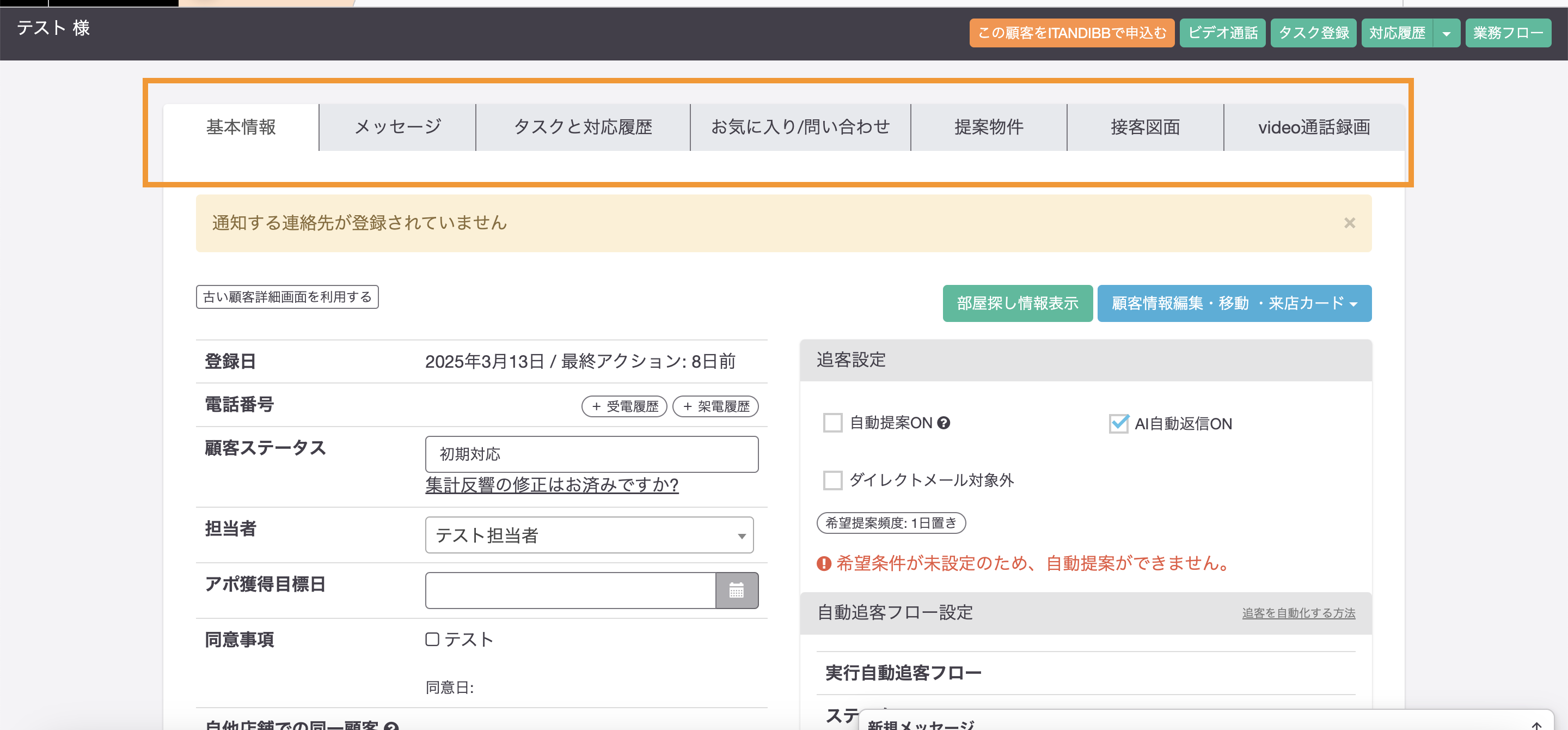Focus the アポ獲得目標日 date input field

coord(571,590)
